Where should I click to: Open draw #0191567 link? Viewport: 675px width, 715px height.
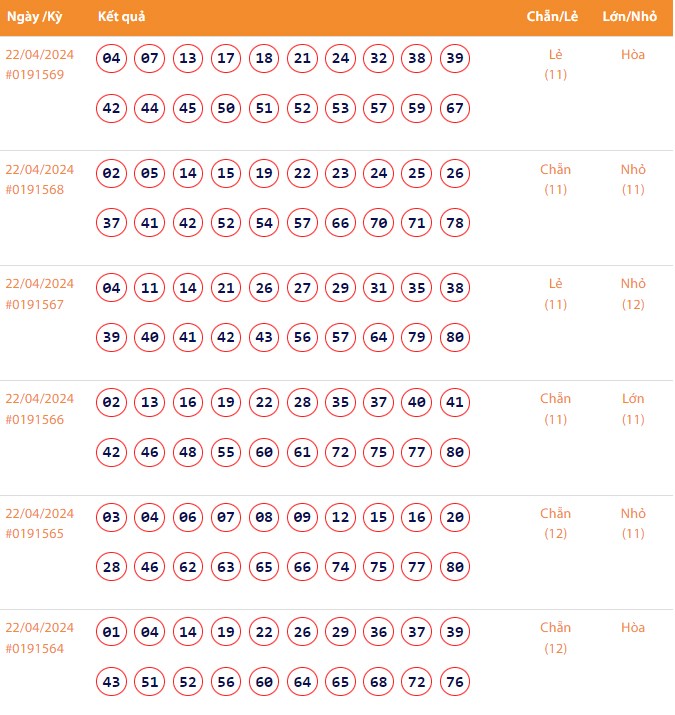click(35, 304)
